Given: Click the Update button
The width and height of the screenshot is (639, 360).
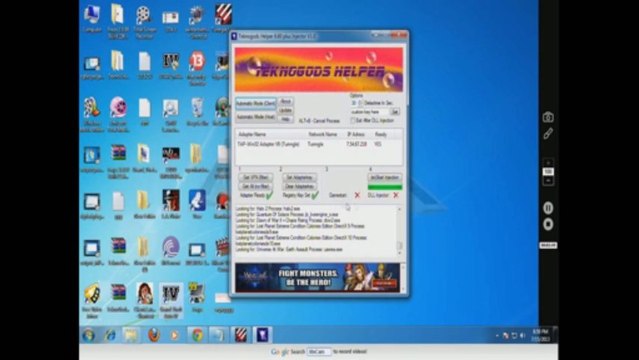Looking at the screenshot, I should pos(286,110).
